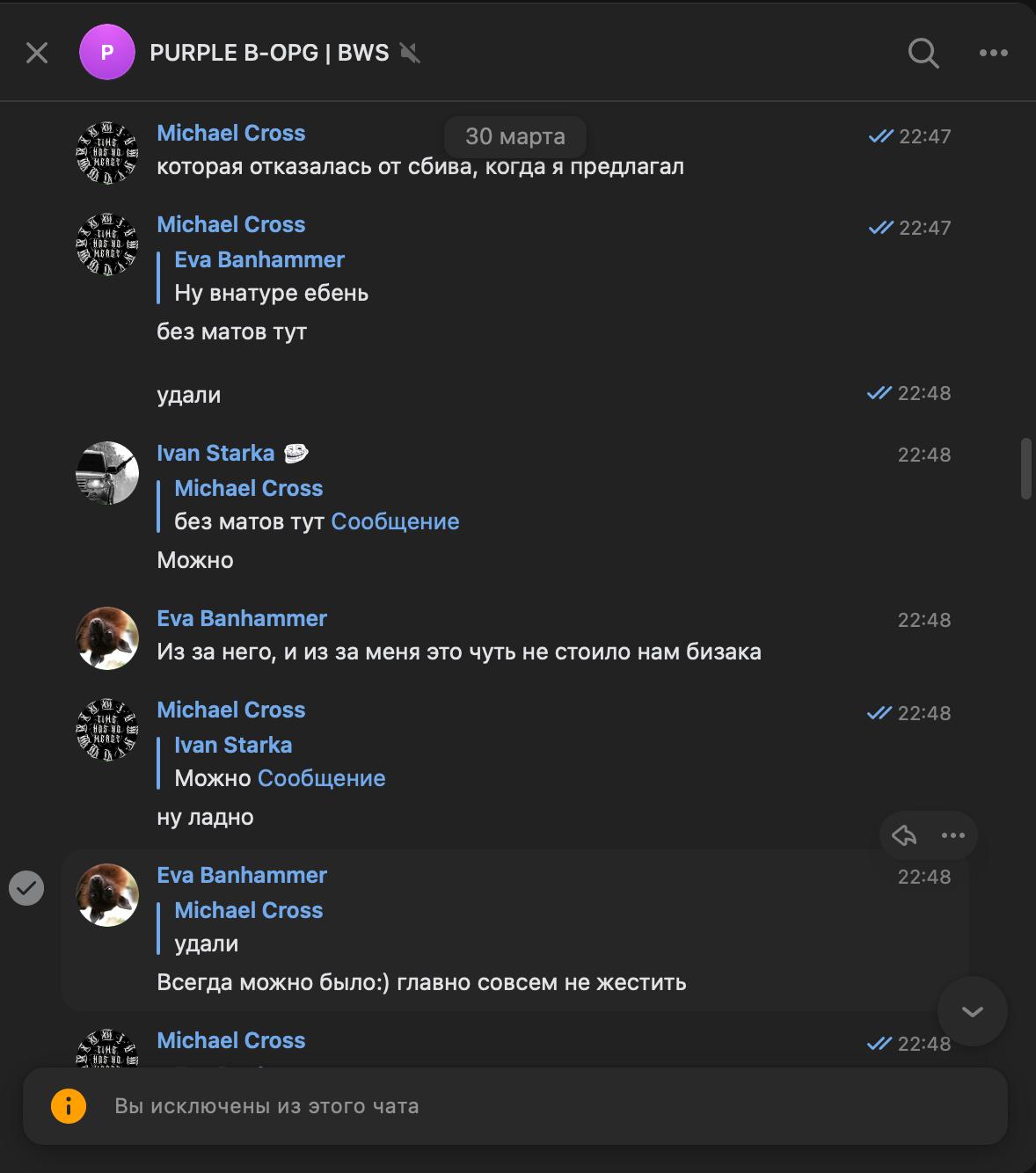Viewport: 1036px width, 1173px height.
Task: Open Eva Banhammer's avatar beside the бизака message
Action: coord(107,638)
